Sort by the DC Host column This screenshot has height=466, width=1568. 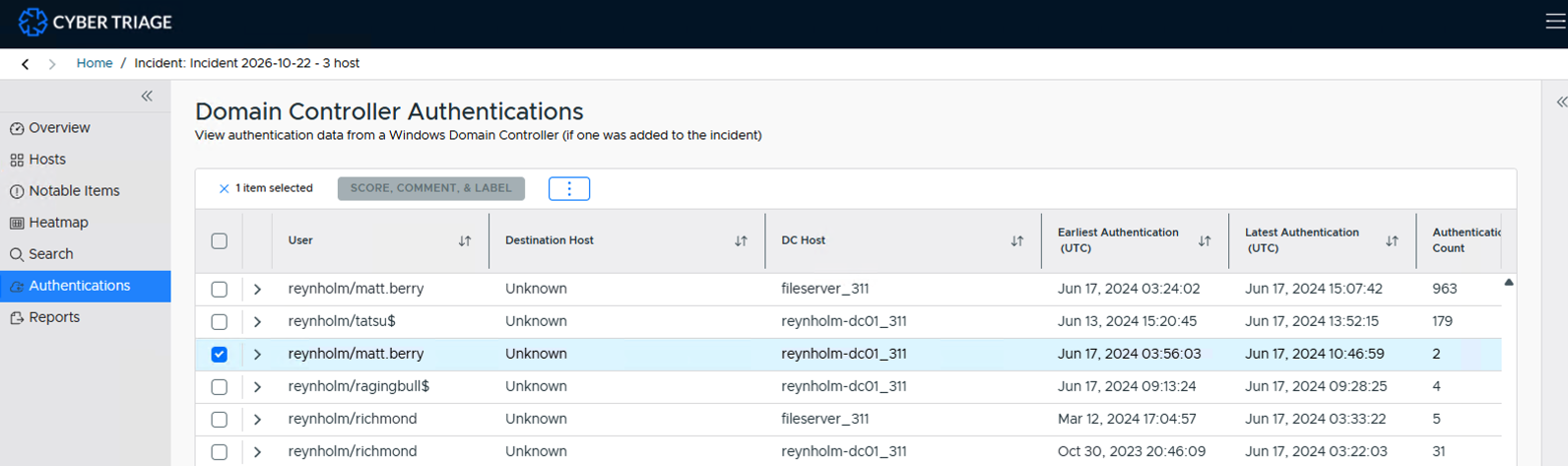pyautogui.click(x=1016, y=241)
